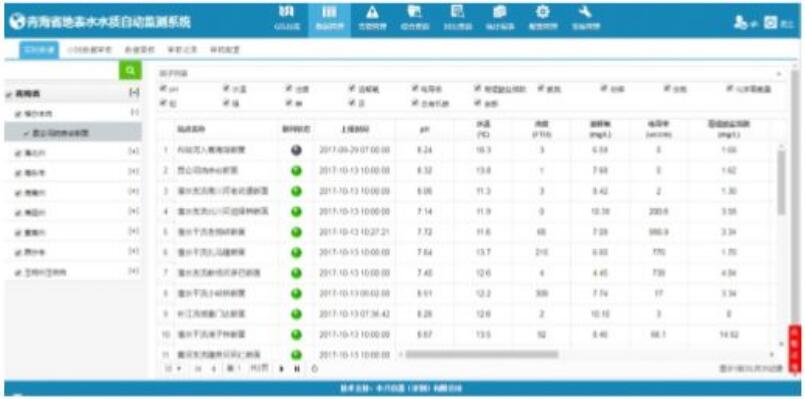
Task: Toggle the first second-row factor checkbox
Action: (164, 103)
